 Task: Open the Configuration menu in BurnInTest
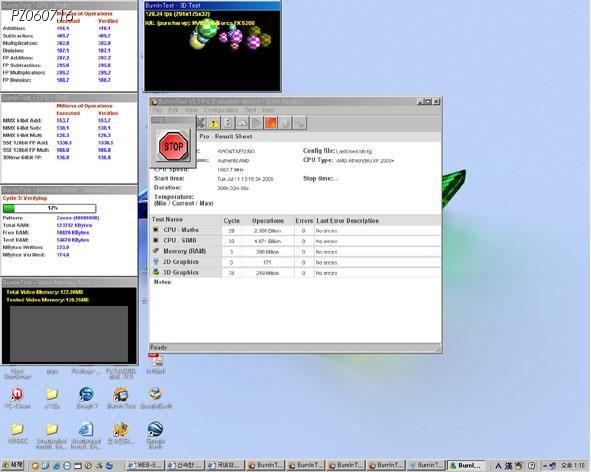coord(221,110)
